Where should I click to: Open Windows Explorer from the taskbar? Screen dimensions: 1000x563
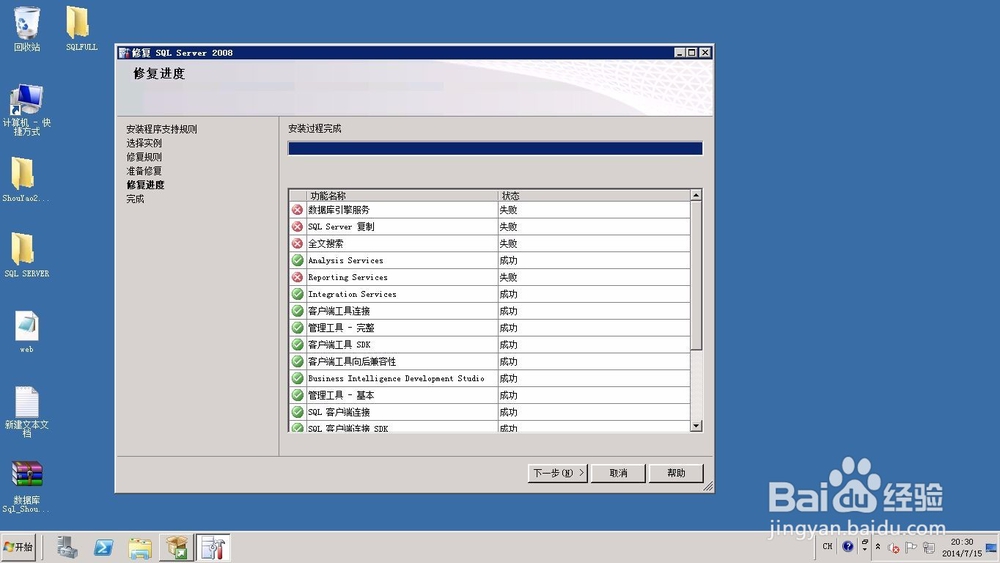(140, 548)
